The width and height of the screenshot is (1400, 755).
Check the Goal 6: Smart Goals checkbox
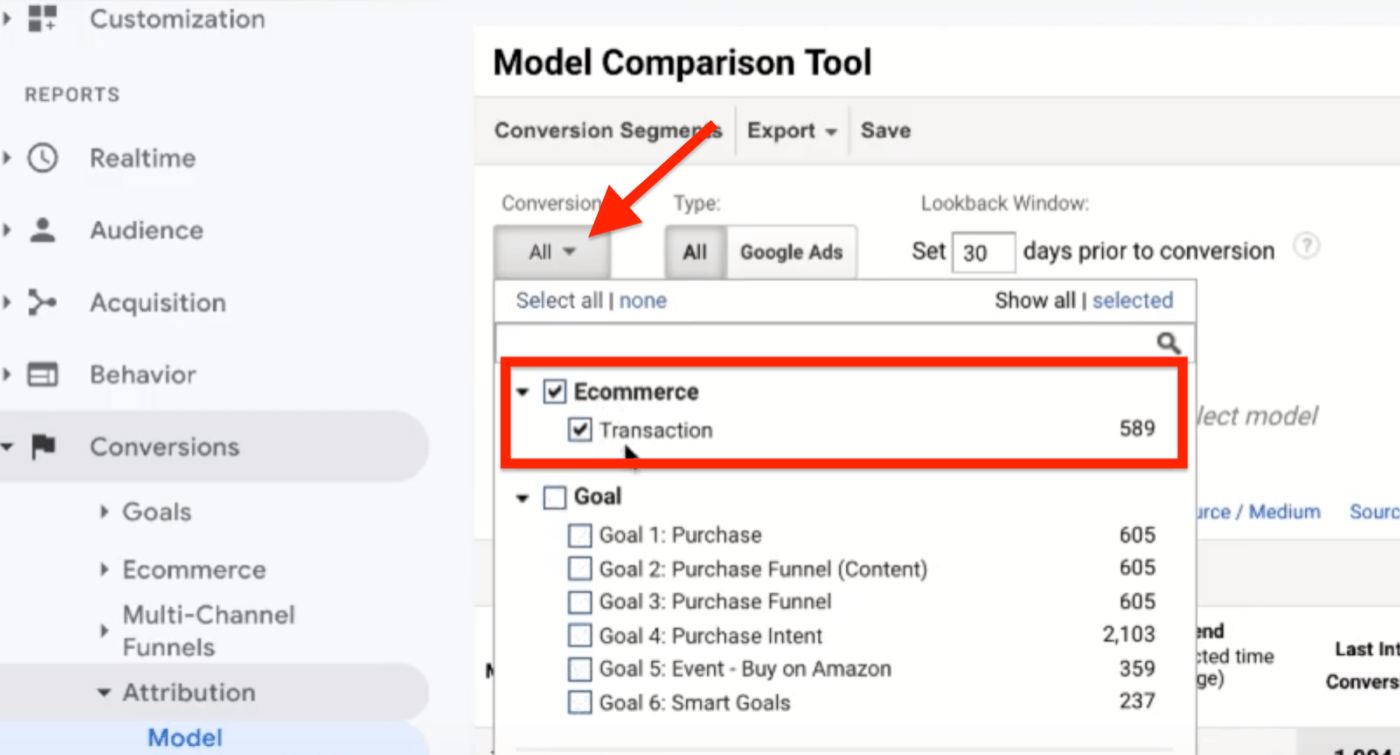coord(580,702)
